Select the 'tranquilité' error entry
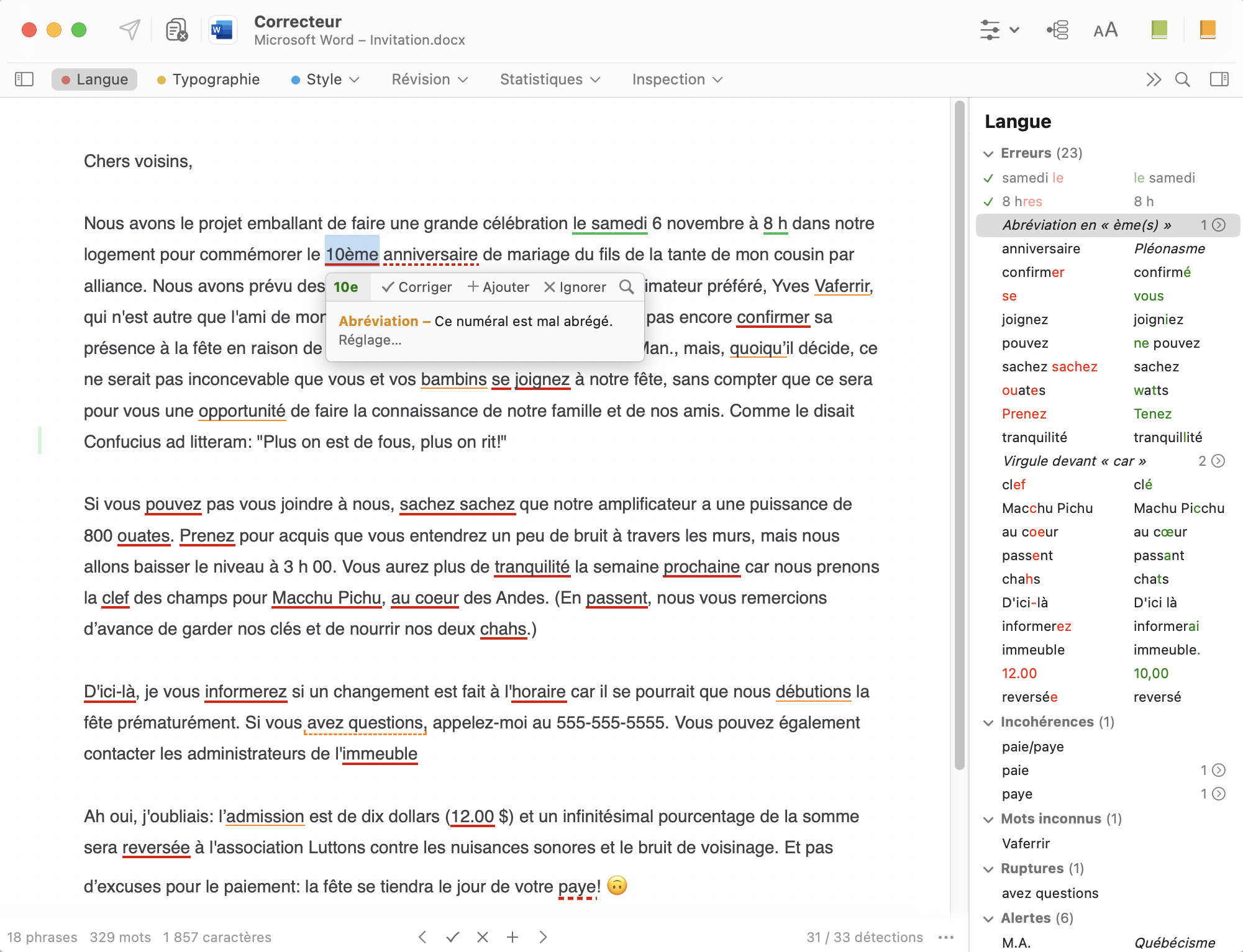Screen dimensions: 1243x952 (1034, 437)
